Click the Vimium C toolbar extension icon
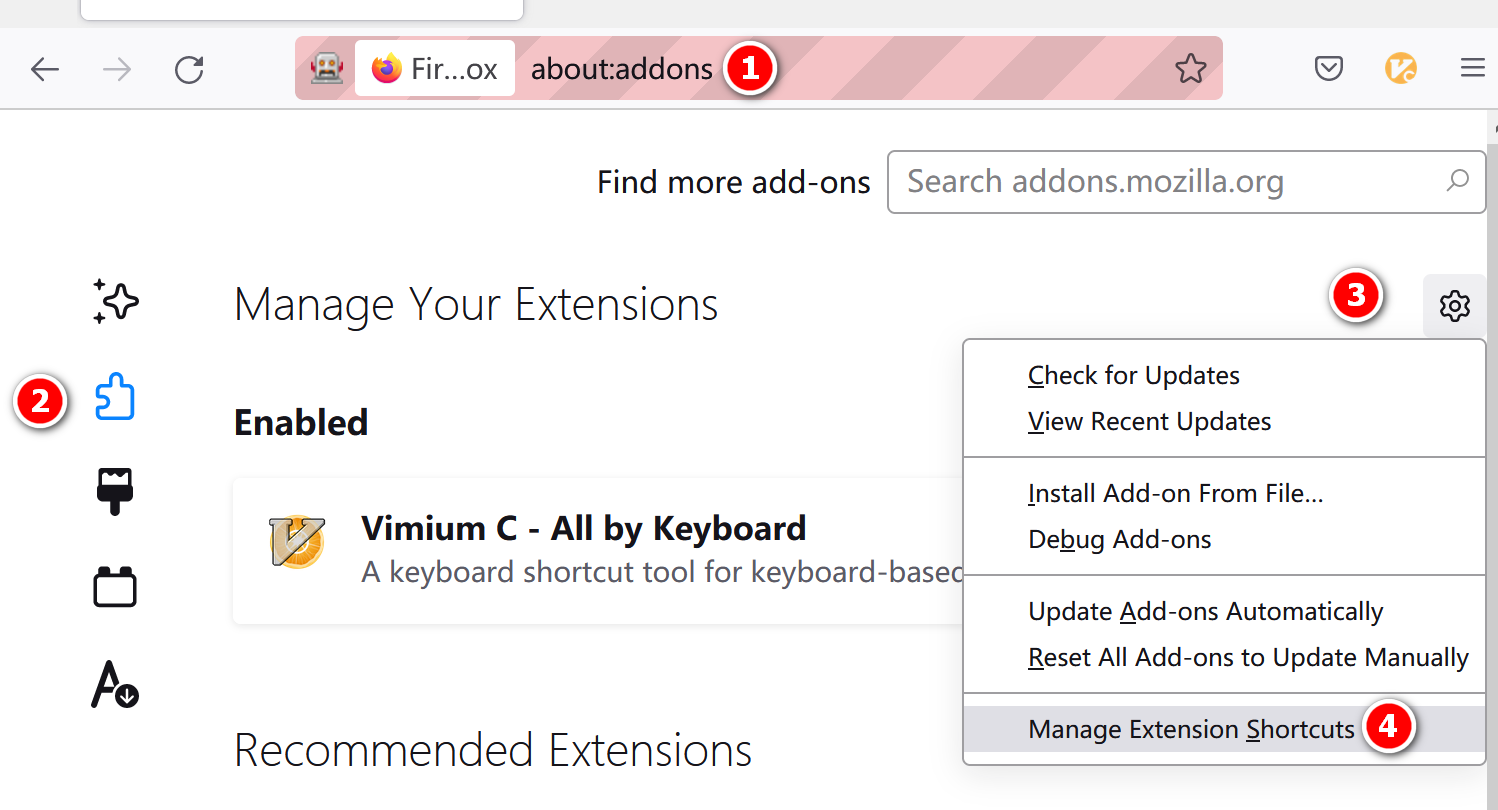Viewport: 1498px width, 810px height. tap(1400, 69)
